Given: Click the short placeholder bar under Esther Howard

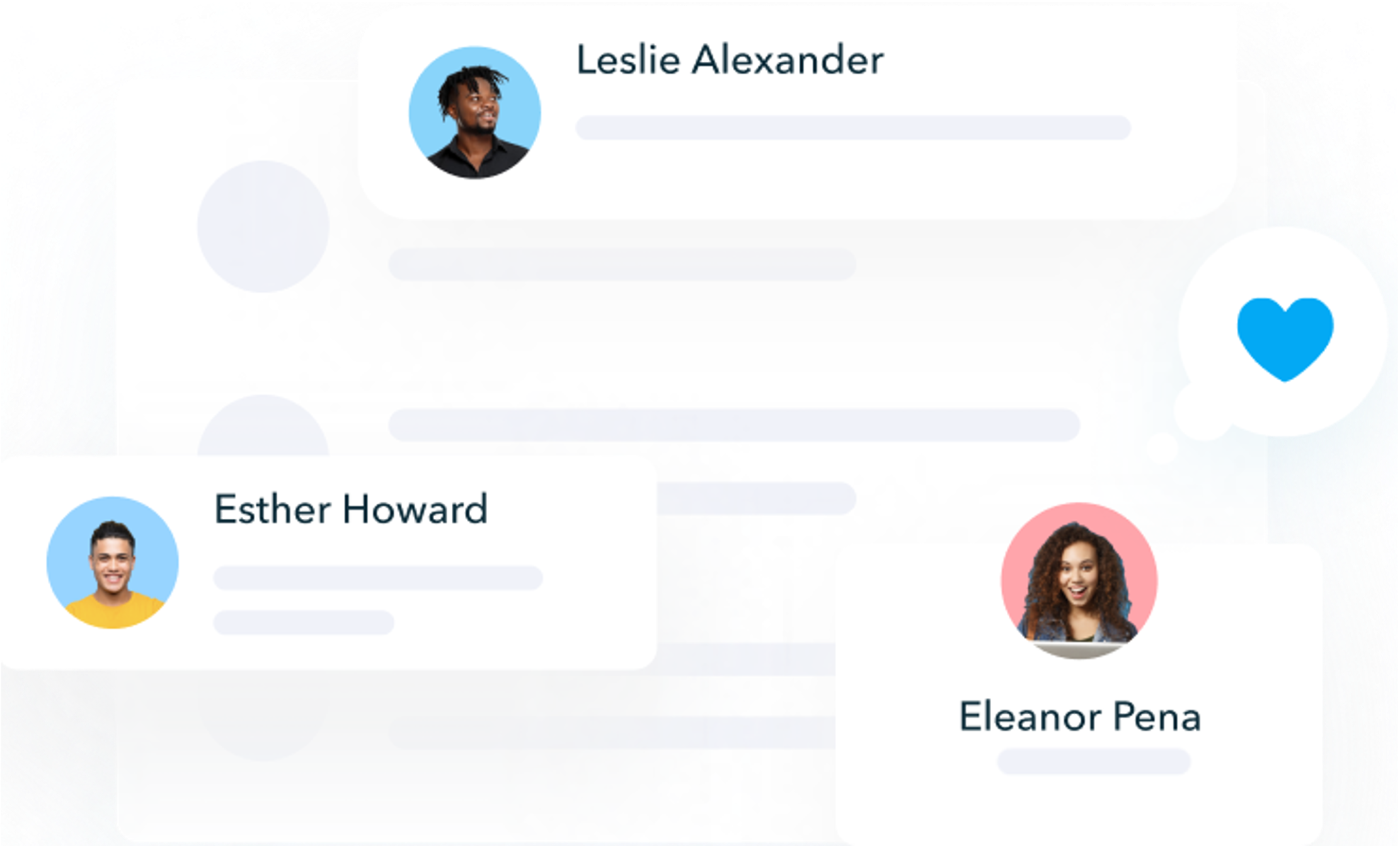Looking at the screenshot, I should (x=304, y=622).
